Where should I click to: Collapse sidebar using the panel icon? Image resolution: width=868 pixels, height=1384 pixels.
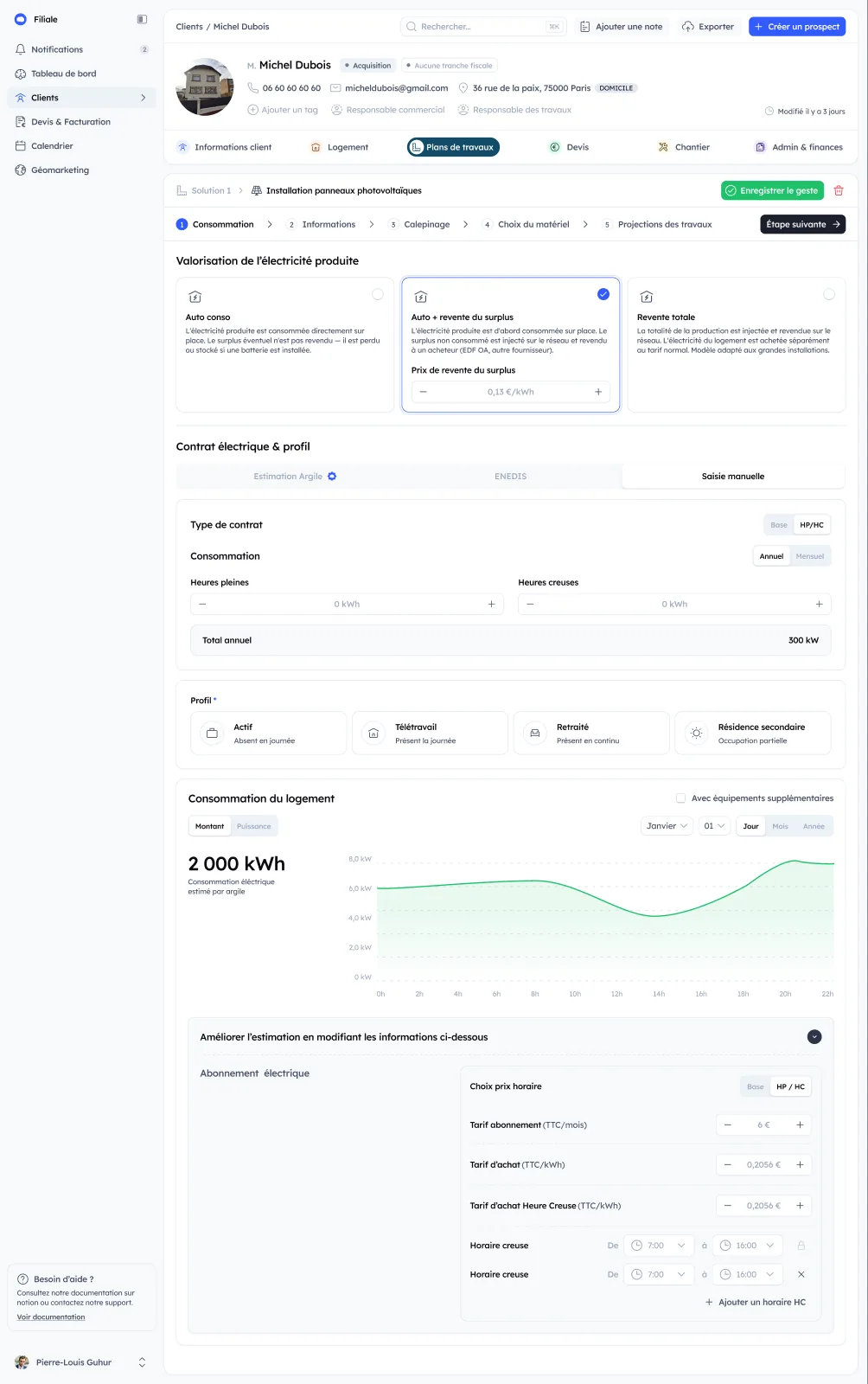click(142, 19)
